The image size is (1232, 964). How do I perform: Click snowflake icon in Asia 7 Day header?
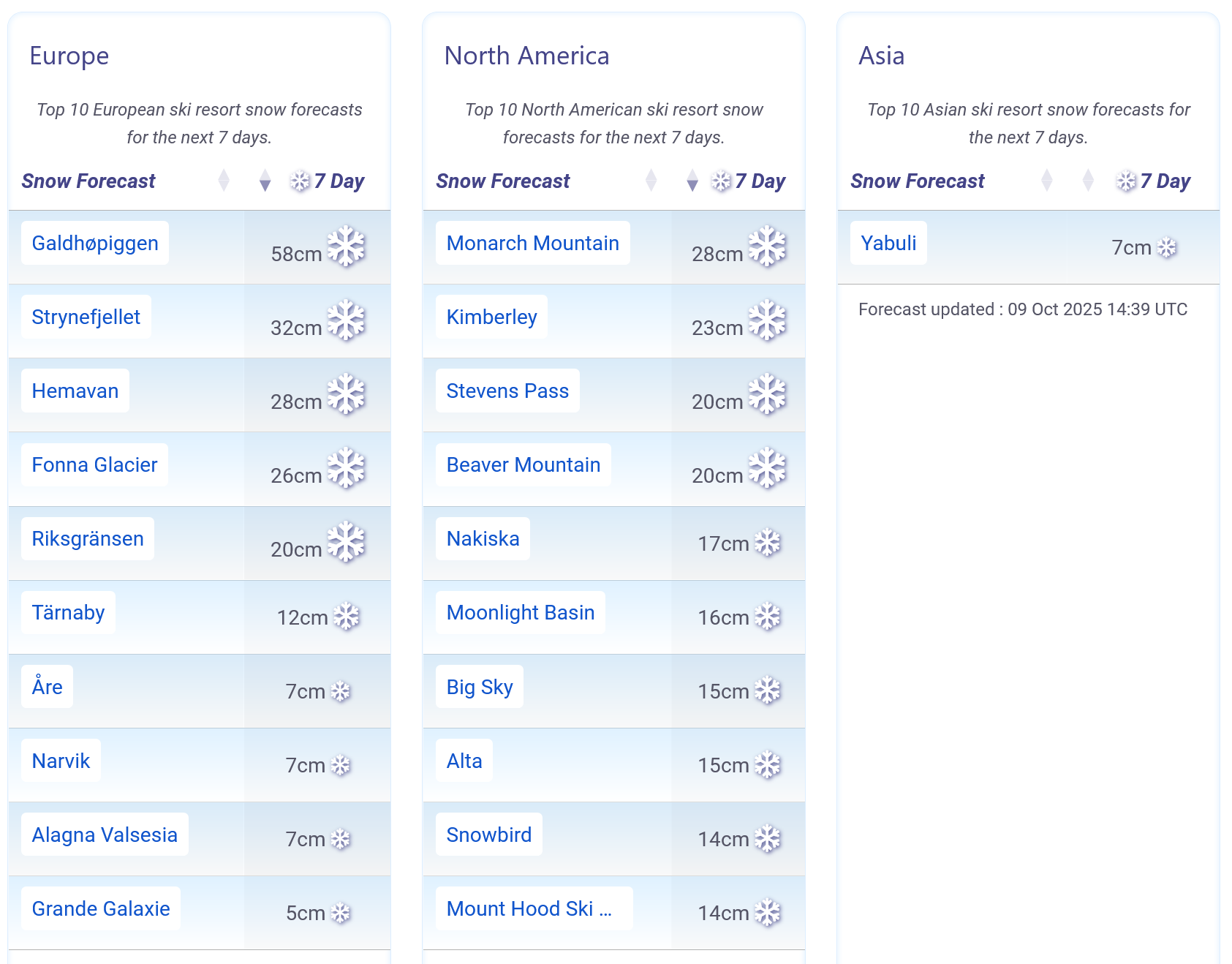(1126, 181)
